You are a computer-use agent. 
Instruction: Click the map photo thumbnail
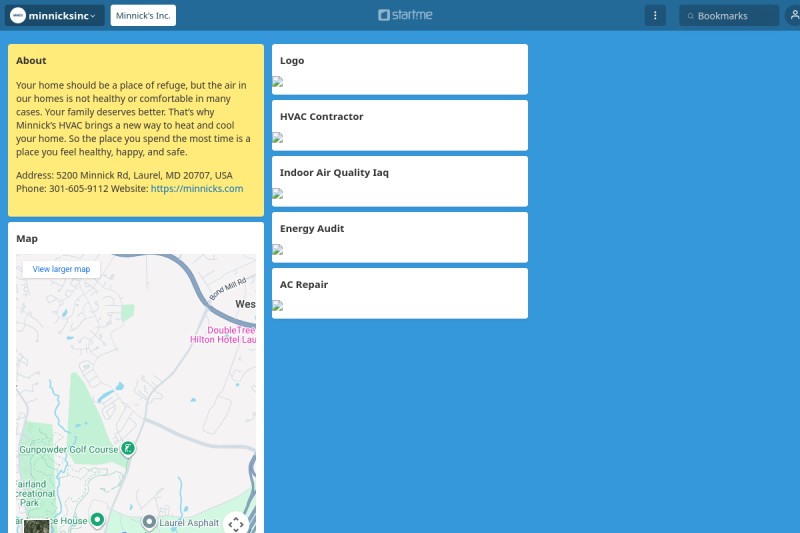[37, 526]
